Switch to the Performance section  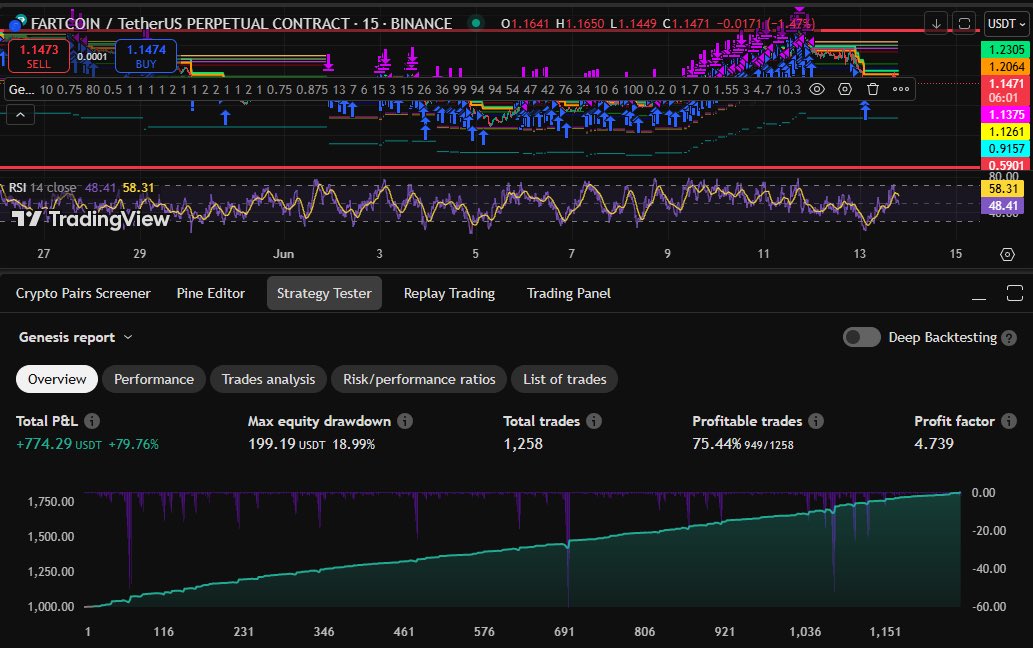coord(154,379)
